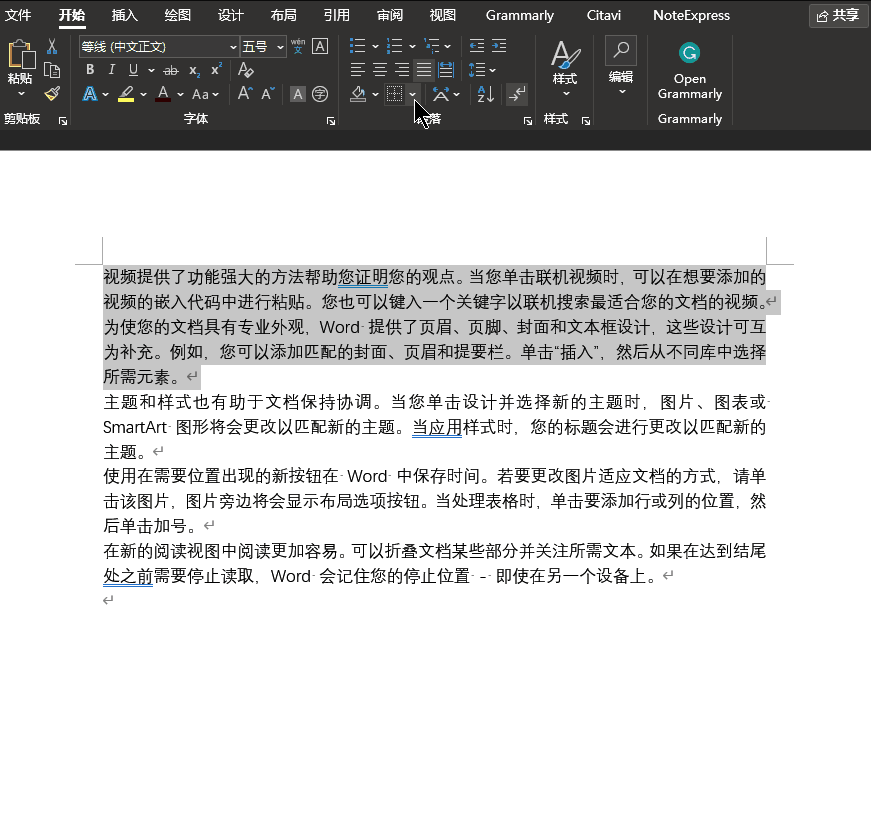
Task: Open Grammarly via the green G icon
Action: [x=689, y=53]
